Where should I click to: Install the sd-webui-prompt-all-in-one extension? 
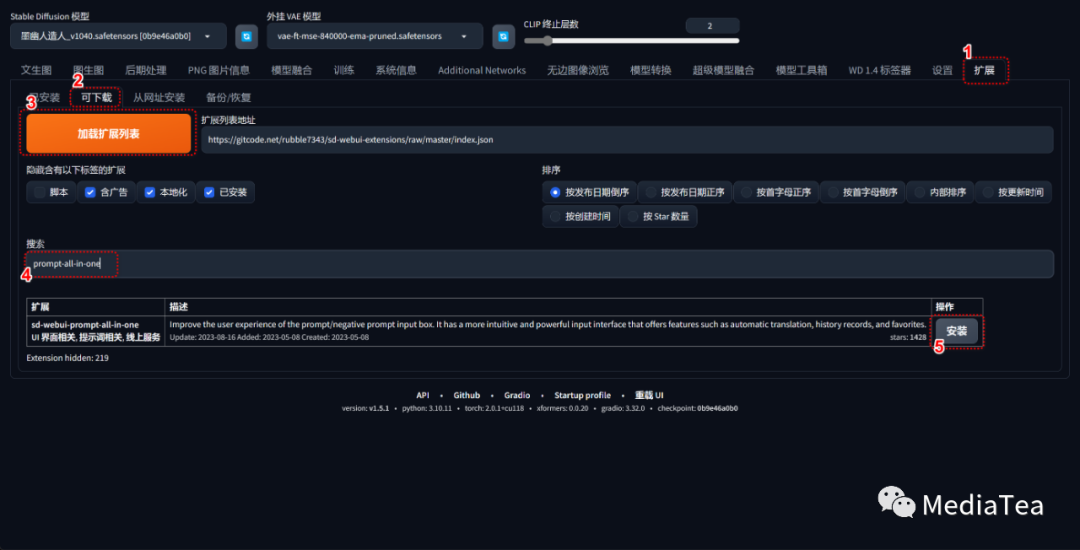click(x=957, y=331)
